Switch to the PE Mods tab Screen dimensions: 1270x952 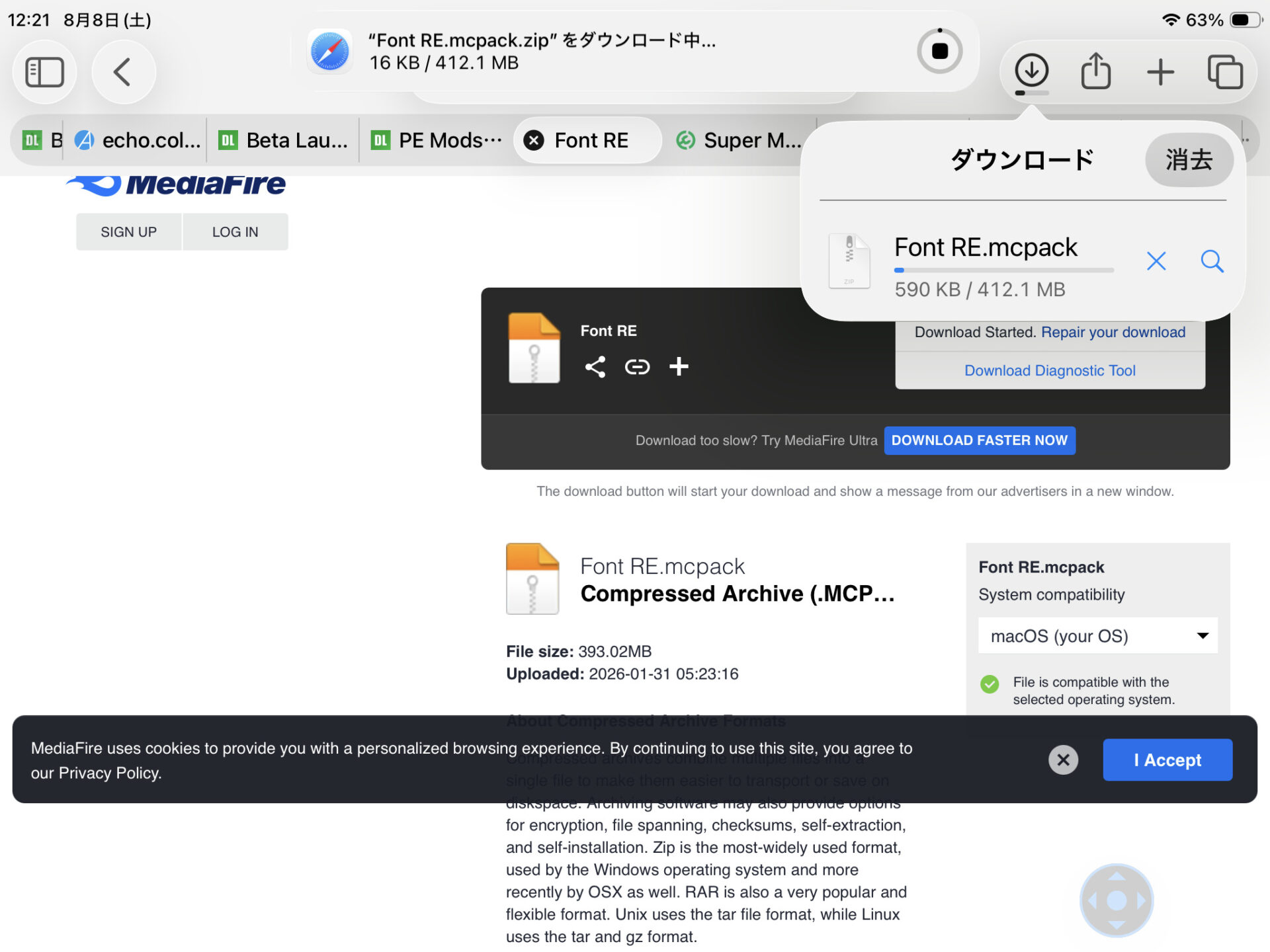click(437, 140)
